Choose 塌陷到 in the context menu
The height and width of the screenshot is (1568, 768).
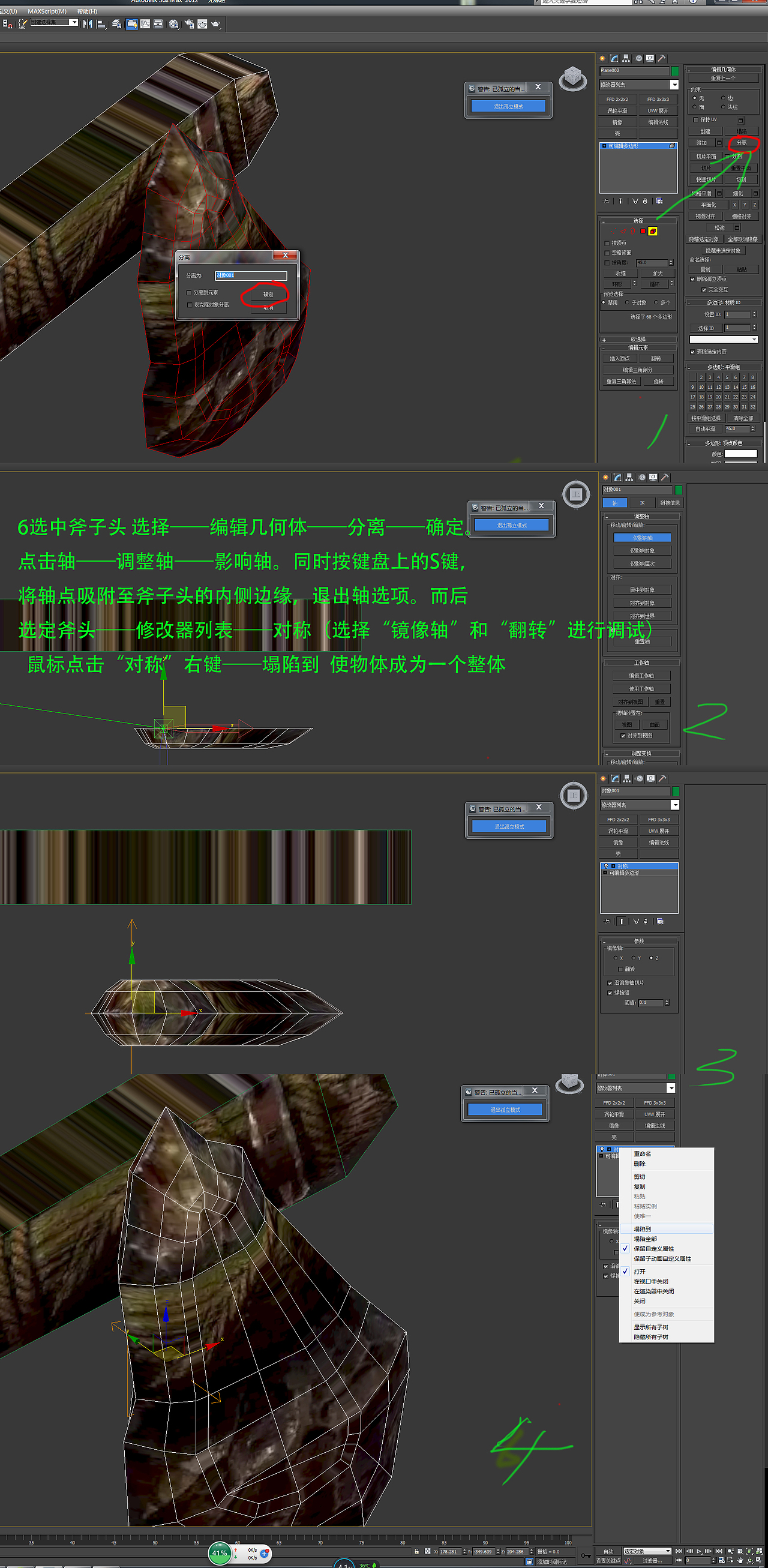666,1229
